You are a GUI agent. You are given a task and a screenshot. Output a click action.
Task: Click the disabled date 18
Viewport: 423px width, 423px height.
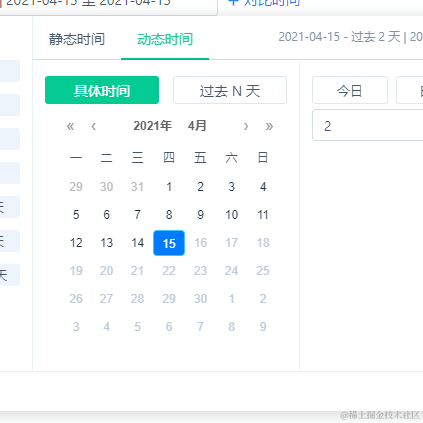pyautogui.click(x=263, y=243)
